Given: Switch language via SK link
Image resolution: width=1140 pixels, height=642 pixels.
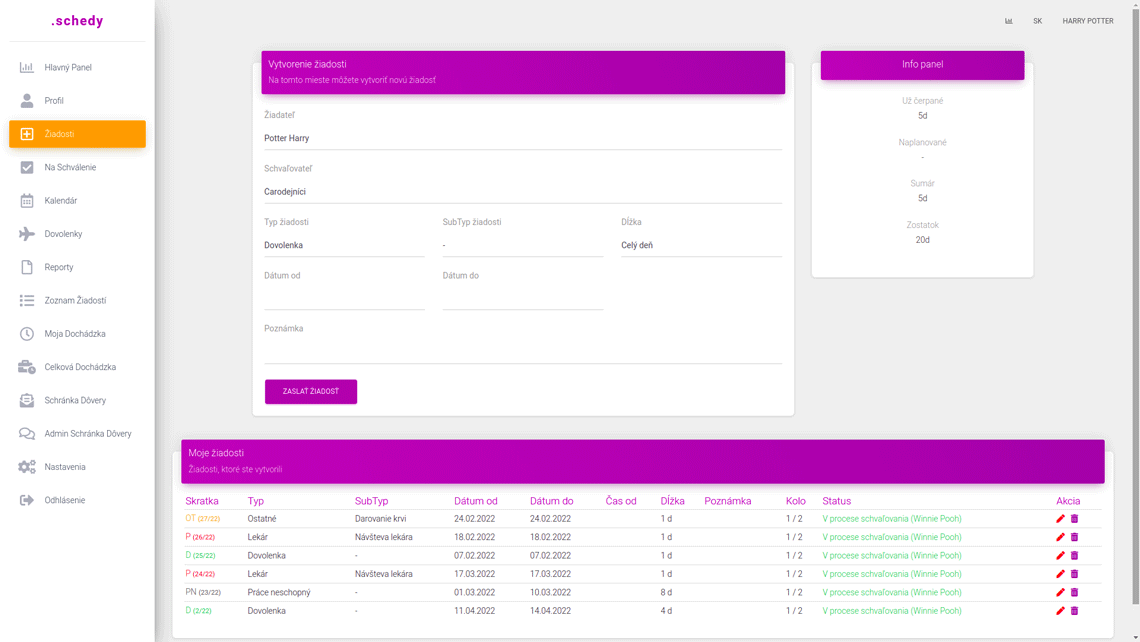Looking at the screenshot, I should point(1038,21).
